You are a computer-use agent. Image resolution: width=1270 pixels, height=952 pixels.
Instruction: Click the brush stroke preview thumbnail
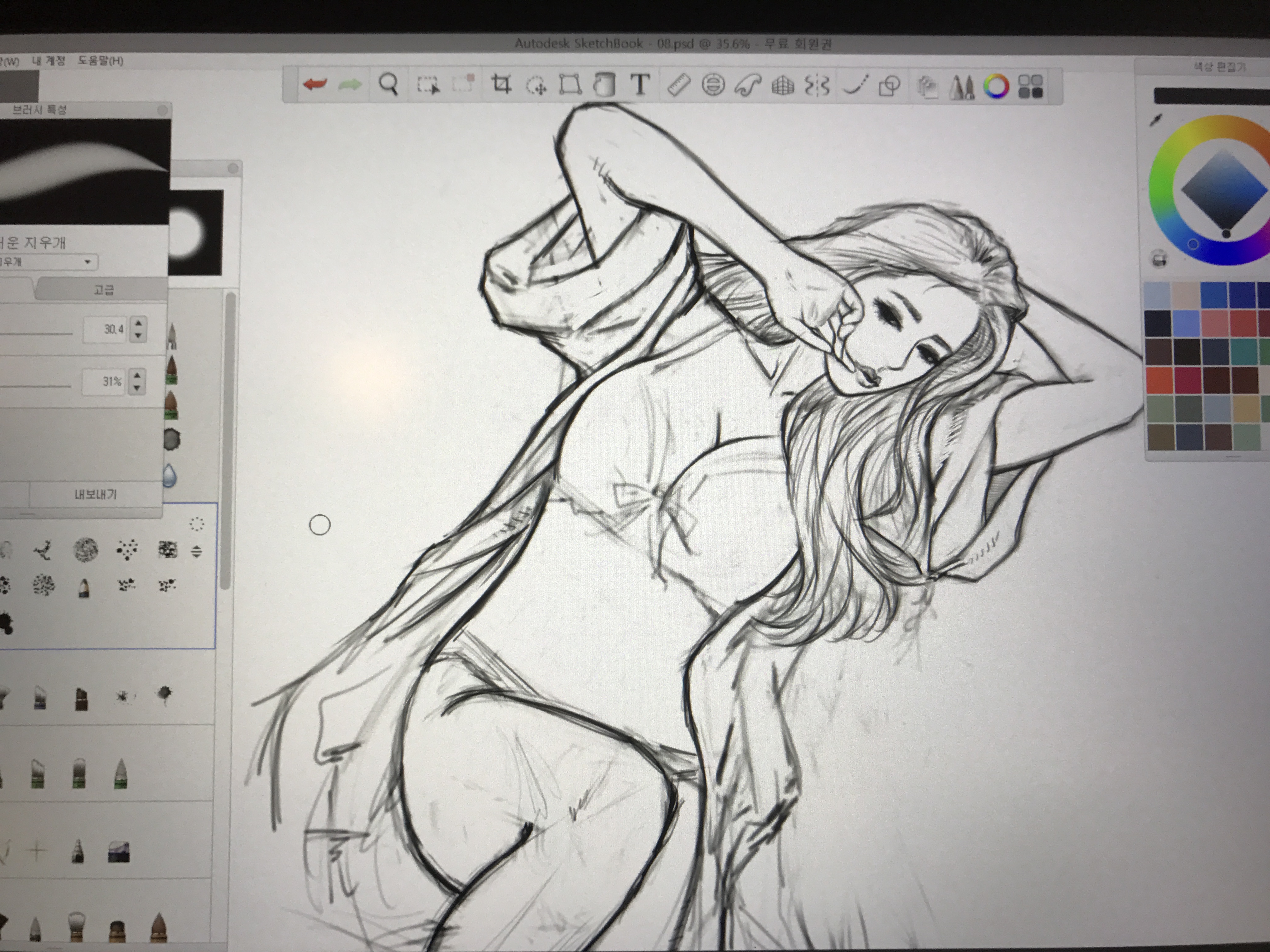pyautogui.click(x=85, y=171)
